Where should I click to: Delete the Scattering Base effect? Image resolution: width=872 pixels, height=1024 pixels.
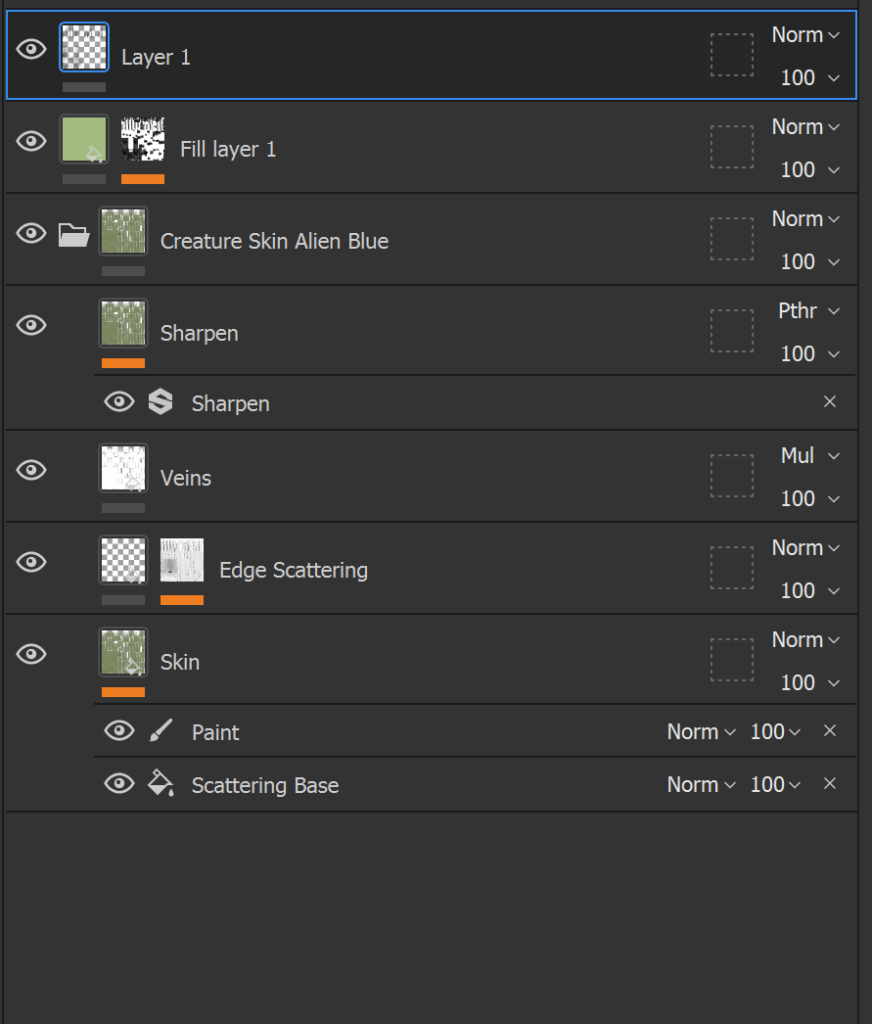click(x=829, y=784)
